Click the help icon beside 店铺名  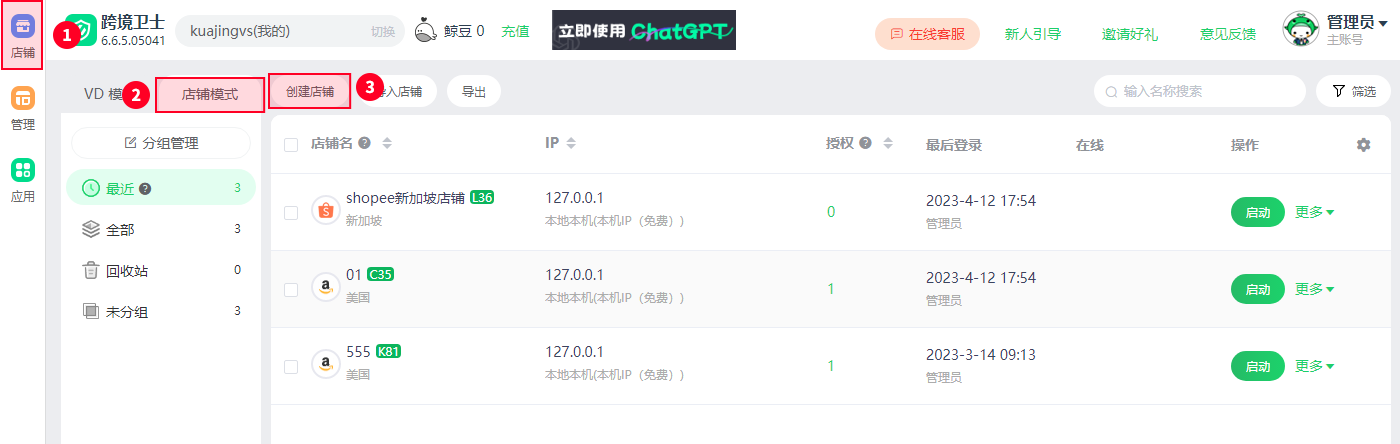click(365, 144)
